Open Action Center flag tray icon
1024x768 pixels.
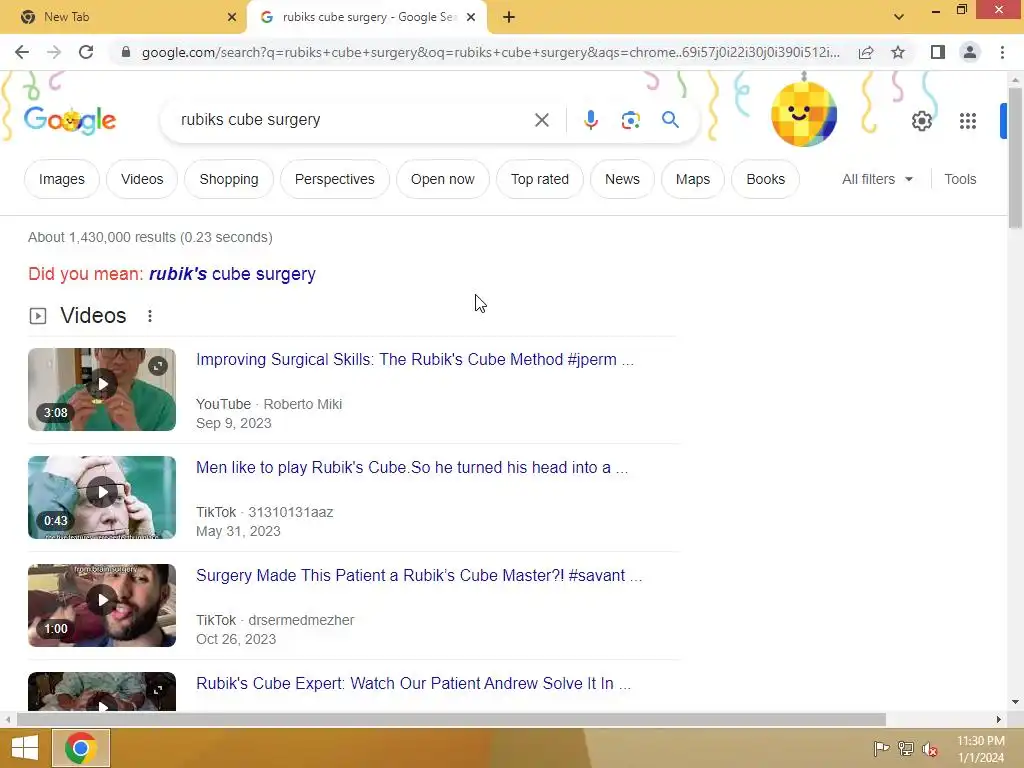tap(881, 748)
